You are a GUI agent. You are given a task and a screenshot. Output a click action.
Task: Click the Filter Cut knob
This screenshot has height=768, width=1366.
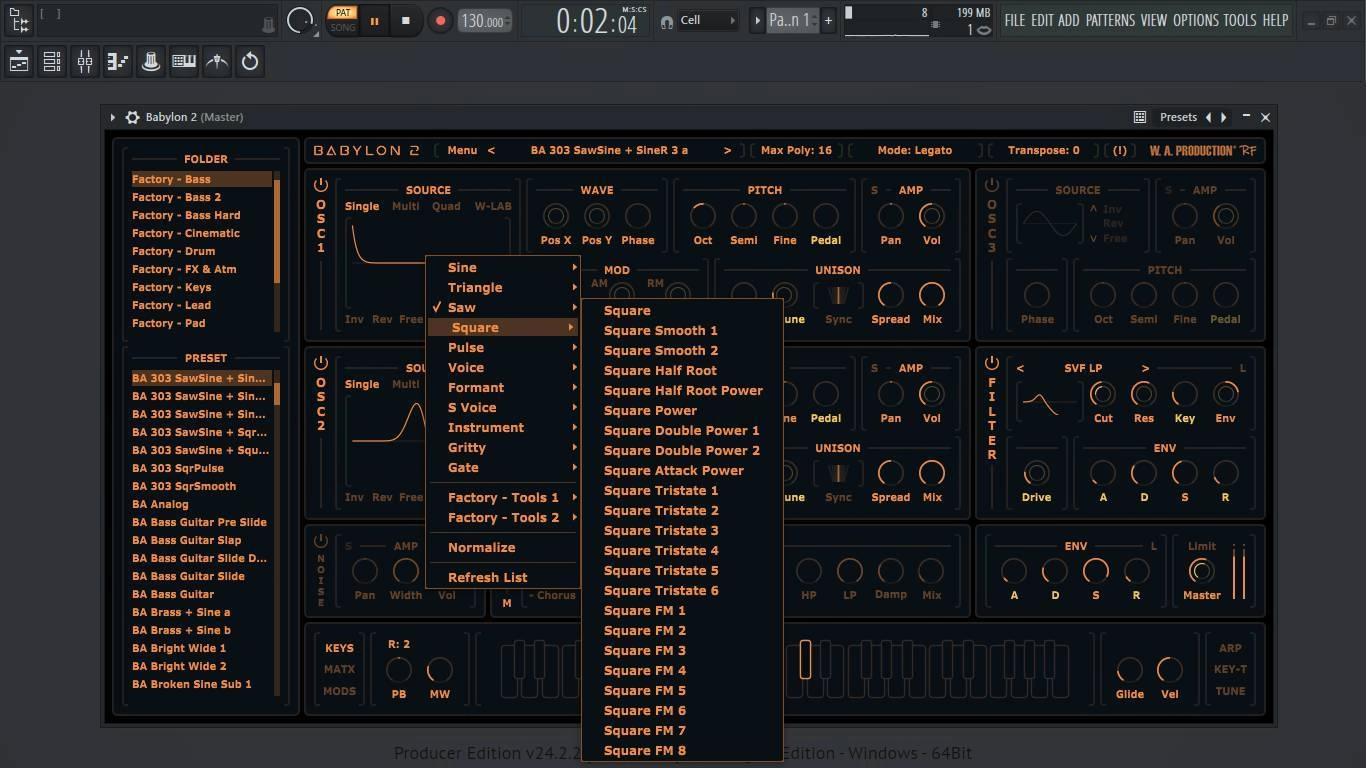(x=1102, y=394)
